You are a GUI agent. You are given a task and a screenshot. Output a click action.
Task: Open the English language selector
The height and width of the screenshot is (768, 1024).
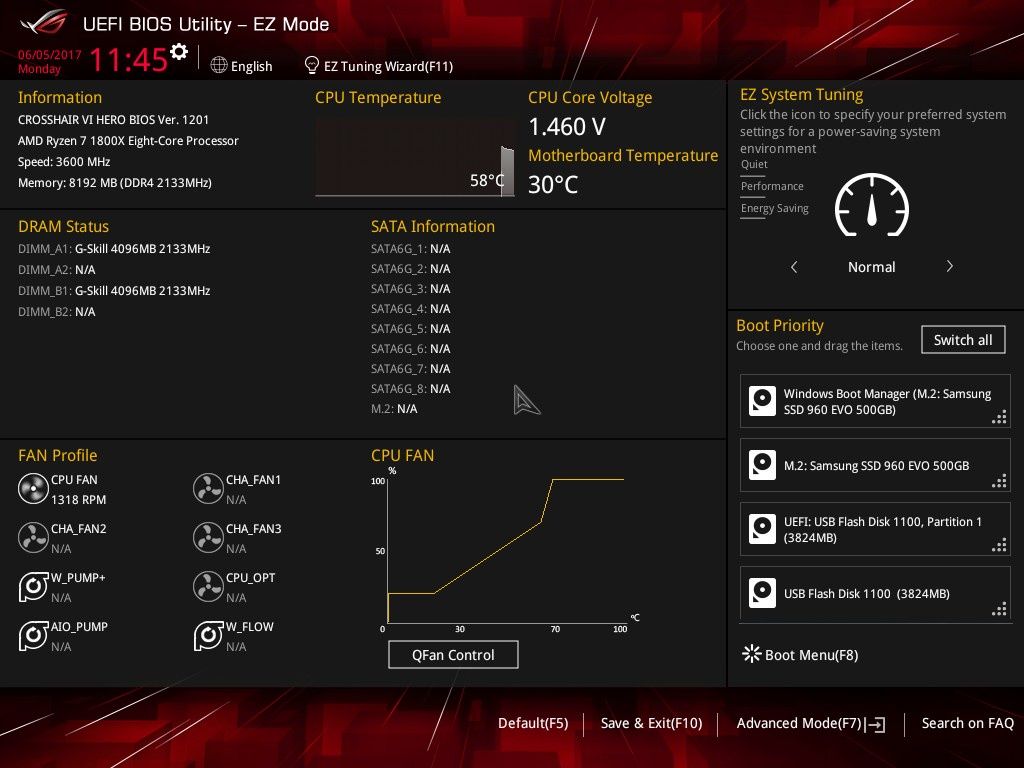pyautogui.click(x=242, y=66)
